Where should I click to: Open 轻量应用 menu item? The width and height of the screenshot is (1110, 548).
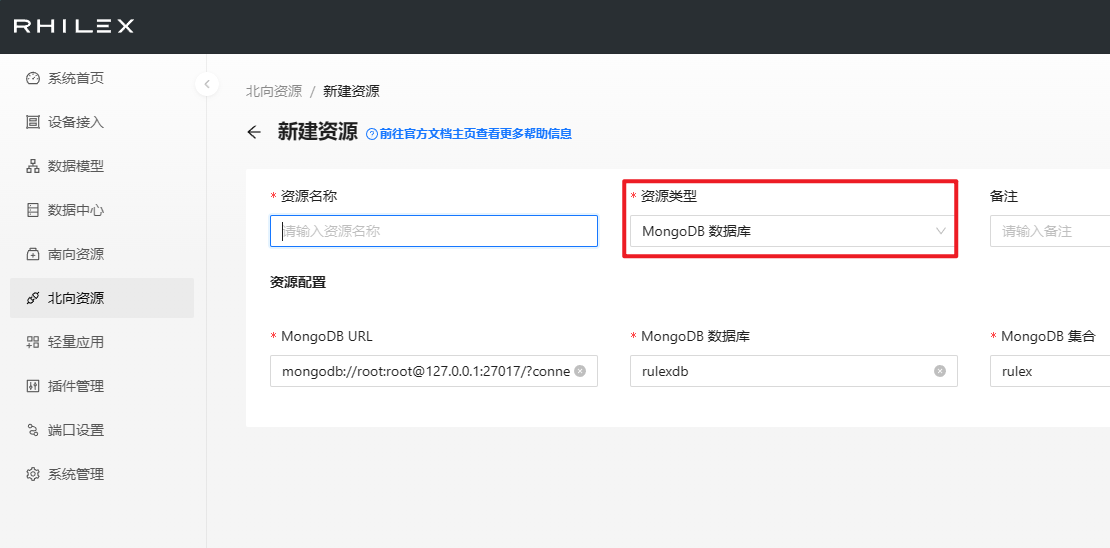point(102,342)
